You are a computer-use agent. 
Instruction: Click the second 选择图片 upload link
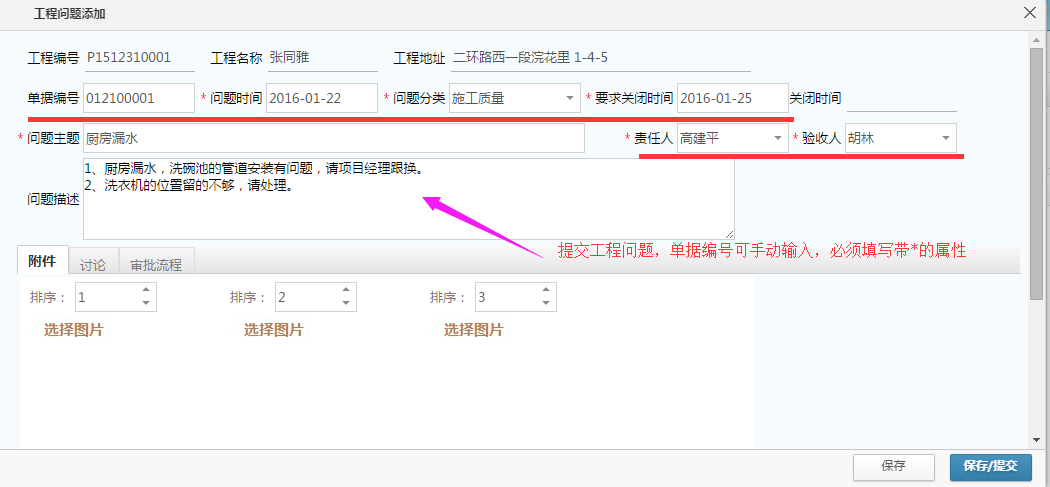pyautogui.click(x=274, y=330)
